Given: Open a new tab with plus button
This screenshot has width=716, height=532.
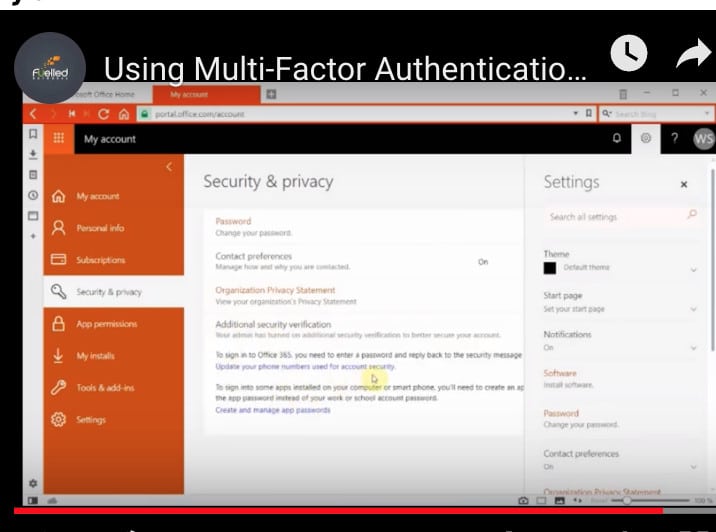Looking at the screenshot, I should point(271,94).
